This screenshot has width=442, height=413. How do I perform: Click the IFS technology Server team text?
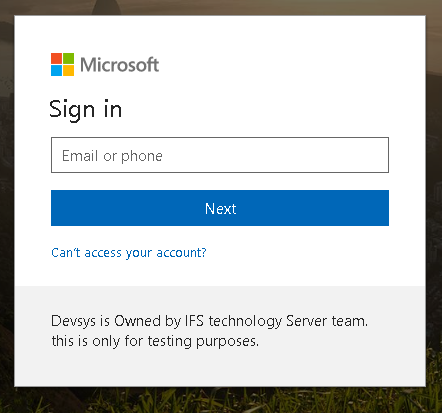[276, 321]
